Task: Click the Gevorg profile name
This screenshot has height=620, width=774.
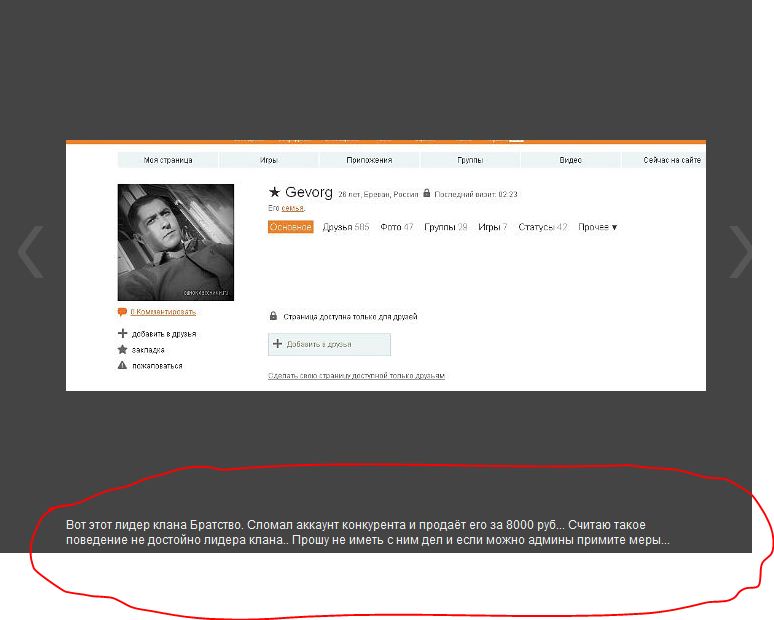Action: tap(309, 192)
